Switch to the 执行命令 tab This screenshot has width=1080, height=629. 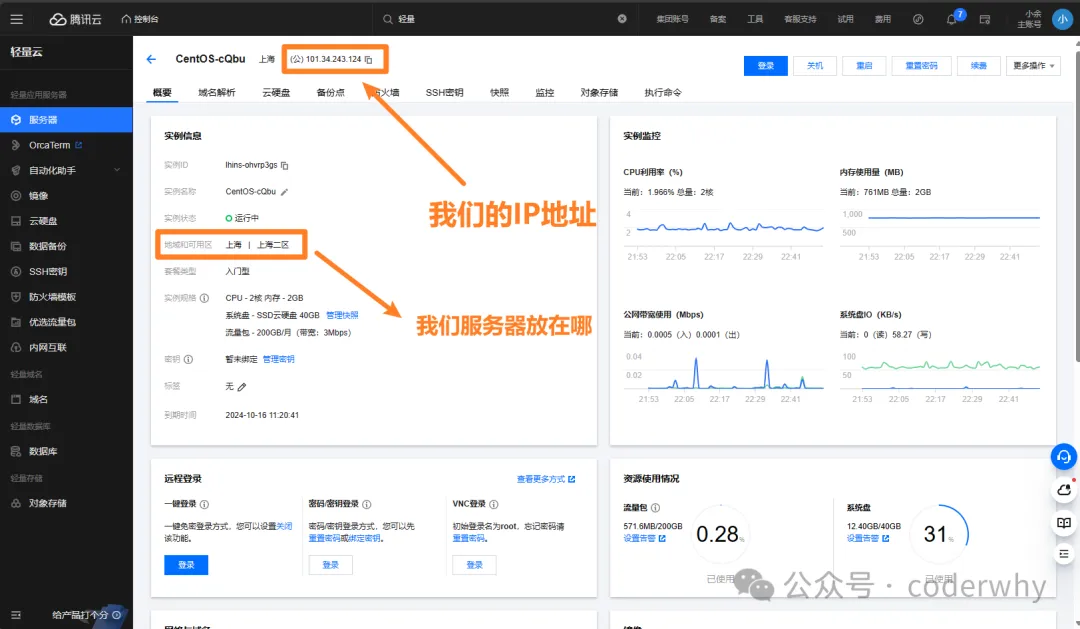coord(663,92)
